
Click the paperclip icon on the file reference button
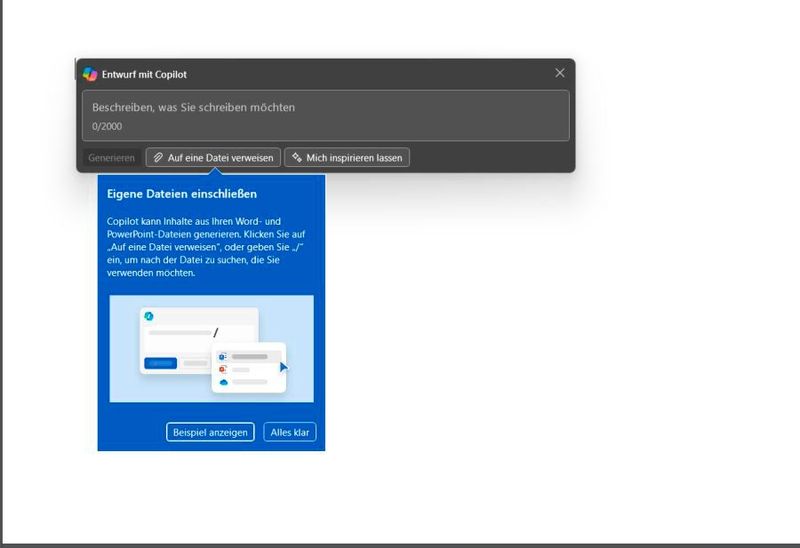pyautogui.click(x=158, y=158)
